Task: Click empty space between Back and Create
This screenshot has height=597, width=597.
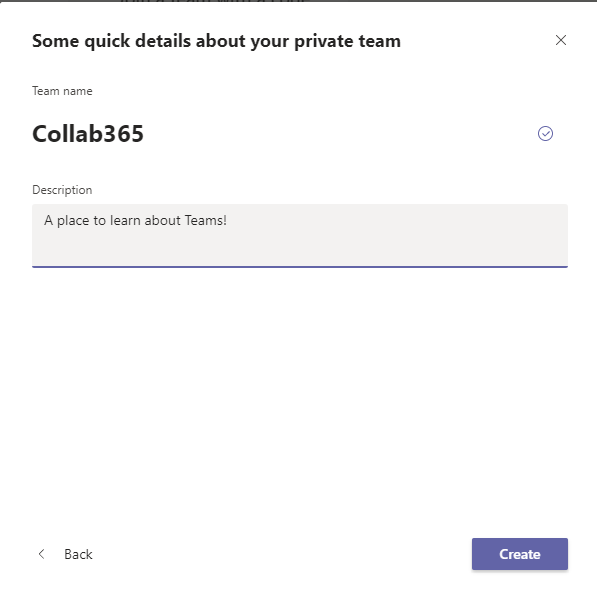Action: click(282, 554)
